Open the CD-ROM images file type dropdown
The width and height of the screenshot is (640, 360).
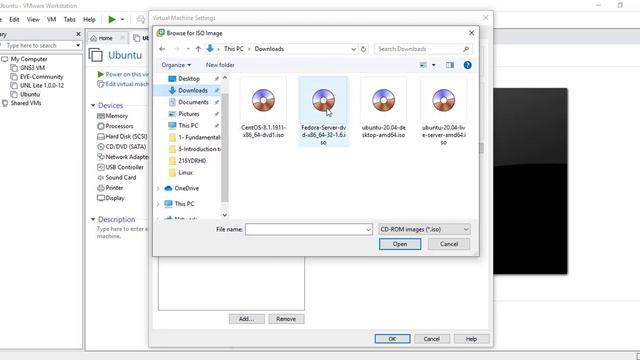(424, 229)
